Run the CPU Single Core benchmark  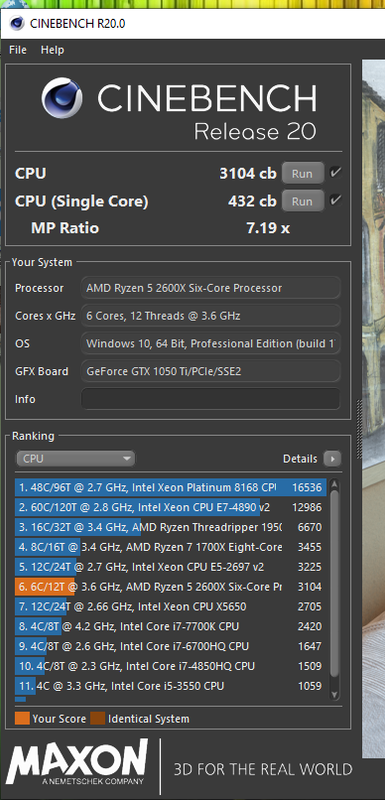pos(302,201)
